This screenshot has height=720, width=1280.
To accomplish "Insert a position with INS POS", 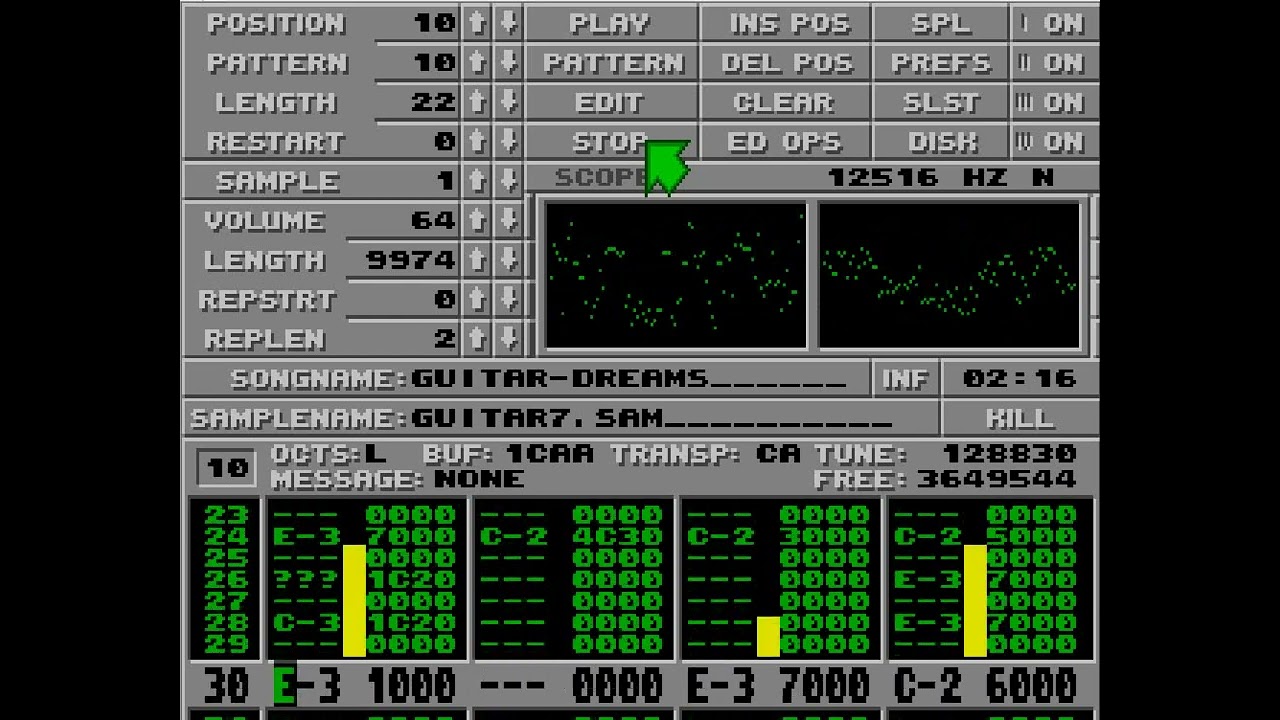I will (785, 23).
